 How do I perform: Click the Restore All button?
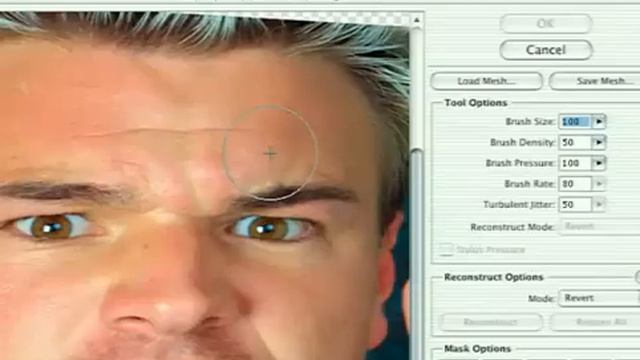pos(595,322)
